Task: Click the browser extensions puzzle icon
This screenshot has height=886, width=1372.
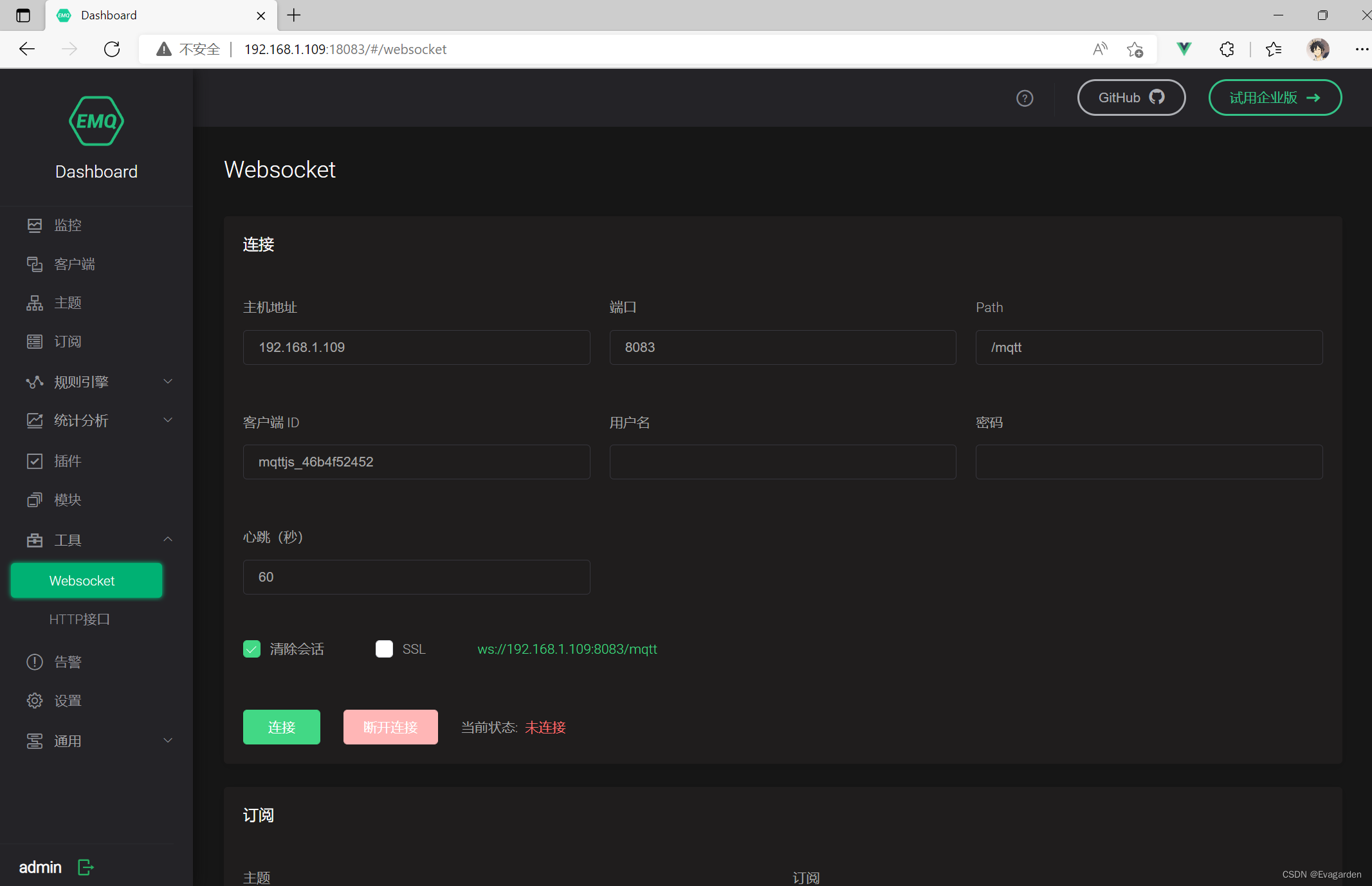Action: (1227, 49)
